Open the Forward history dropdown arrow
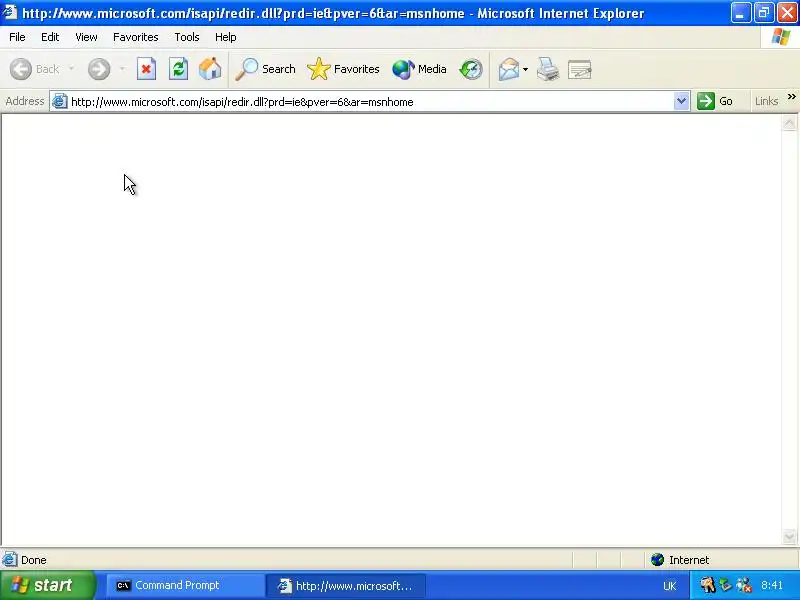The image size is (800, 600). click(x=122, y=69)
